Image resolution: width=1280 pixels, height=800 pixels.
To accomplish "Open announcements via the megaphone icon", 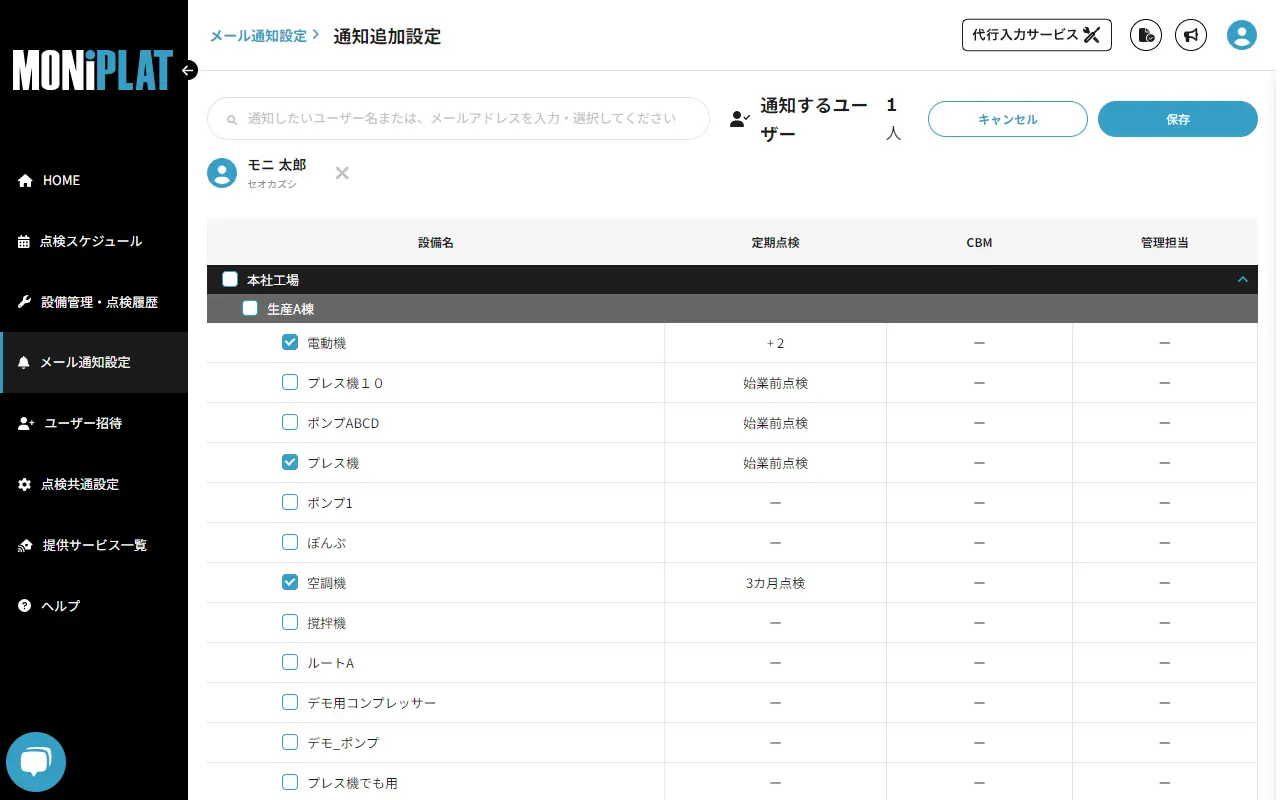I will 1191,35.
